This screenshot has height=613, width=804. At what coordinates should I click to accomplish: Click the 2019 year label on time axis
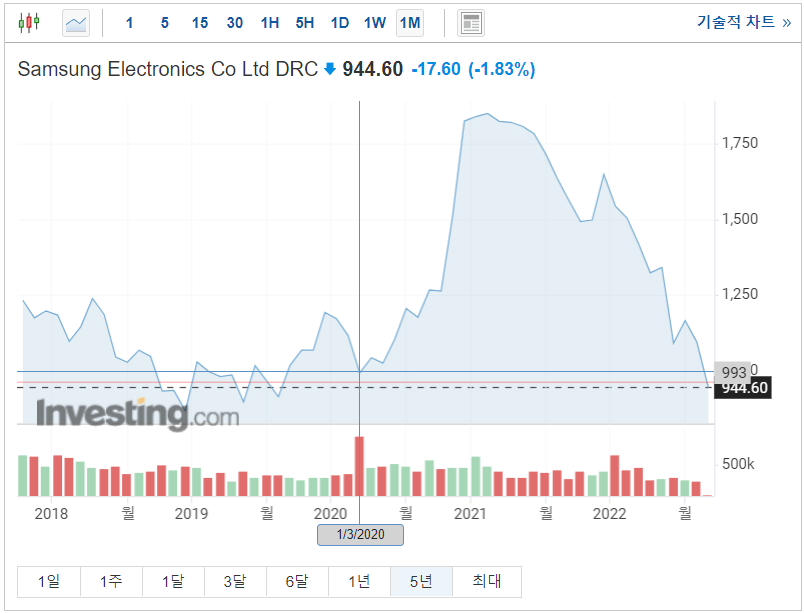tap(191, 514)
